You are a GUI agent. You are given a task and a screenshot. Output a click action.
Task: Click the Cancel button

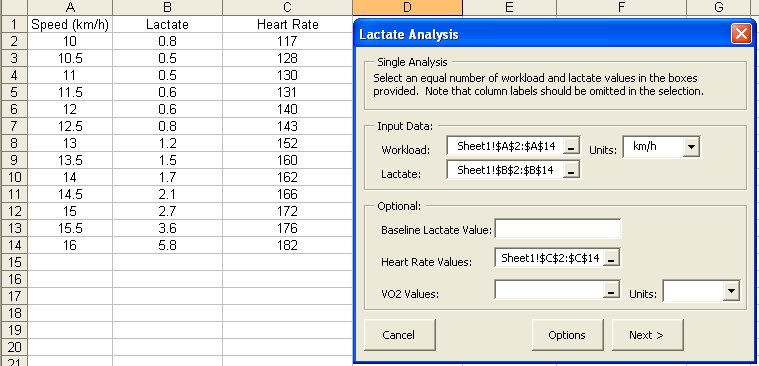(x=399, y=335)
